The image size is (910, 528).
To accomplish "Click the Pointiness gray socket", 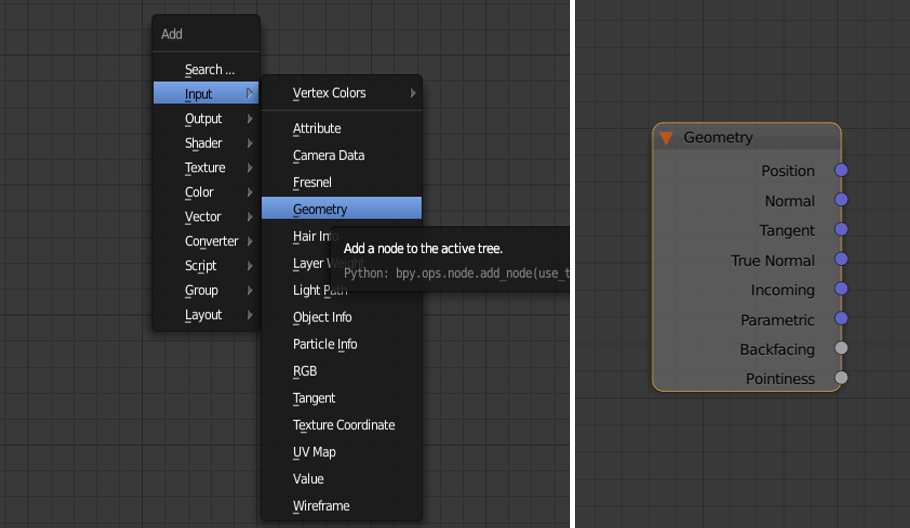I will click(x=841, y=378).
